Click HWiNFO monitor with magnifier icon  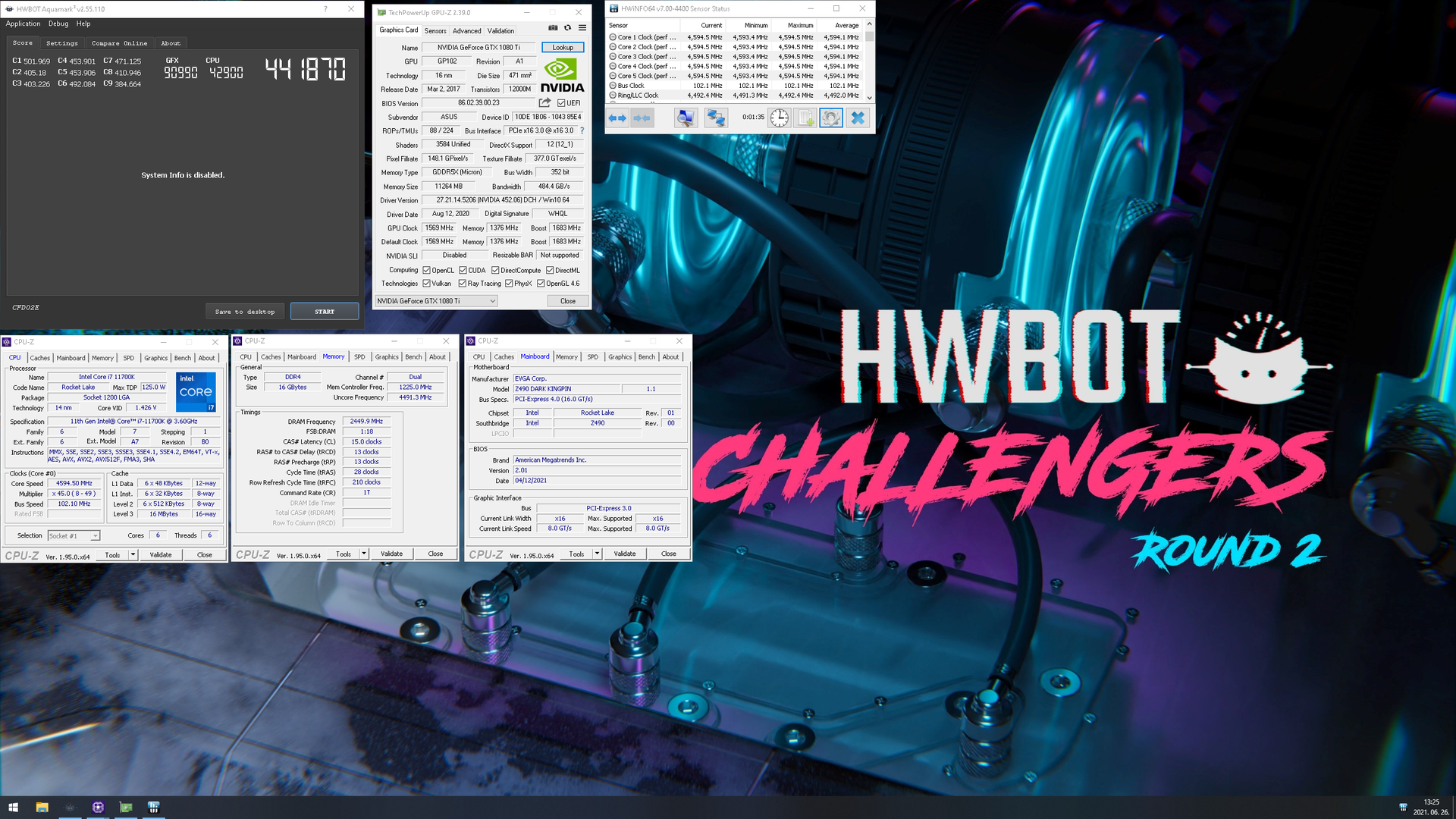(x=686, y=118)
